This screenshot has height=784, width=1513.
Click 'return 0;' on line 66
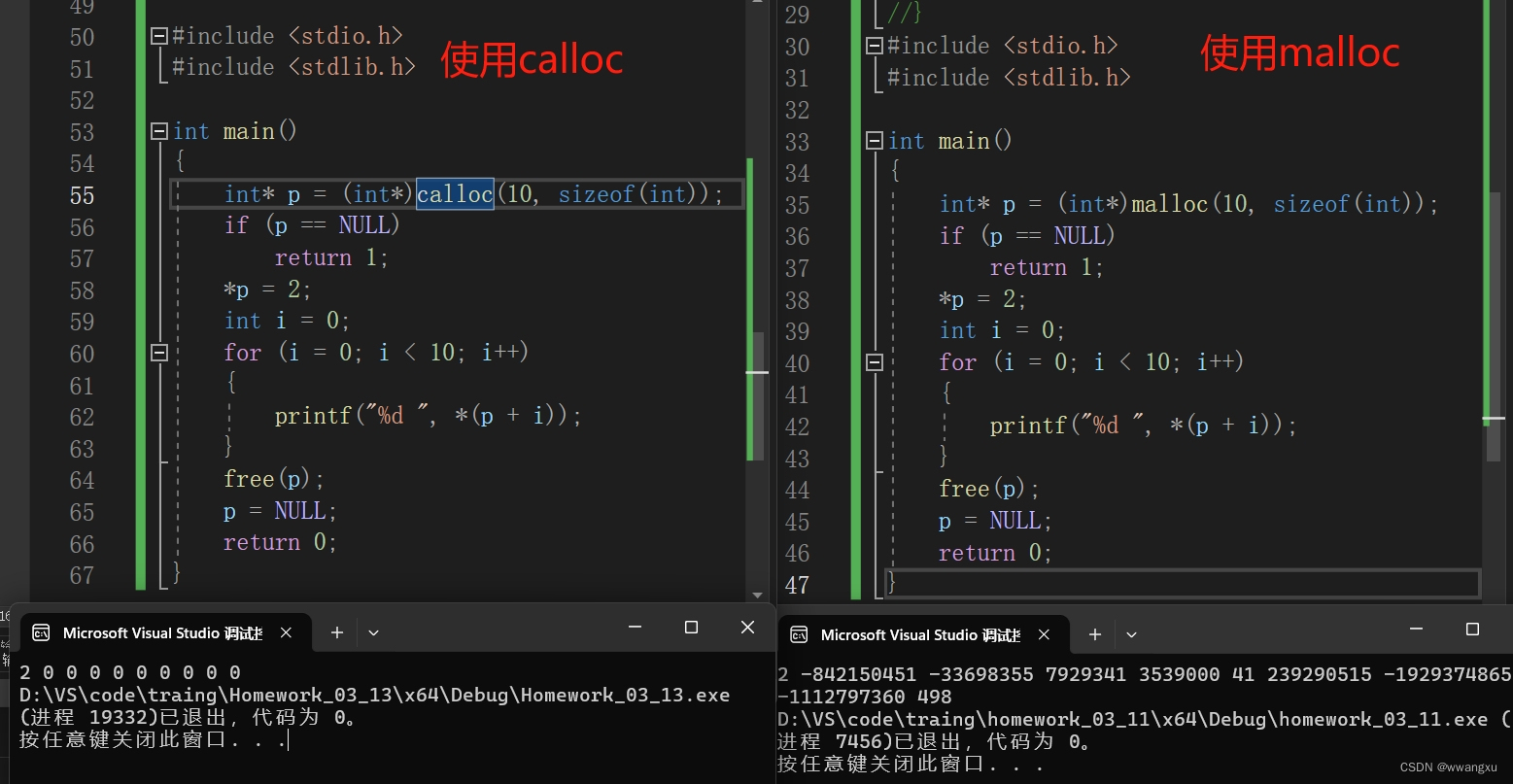coord(280,542)
